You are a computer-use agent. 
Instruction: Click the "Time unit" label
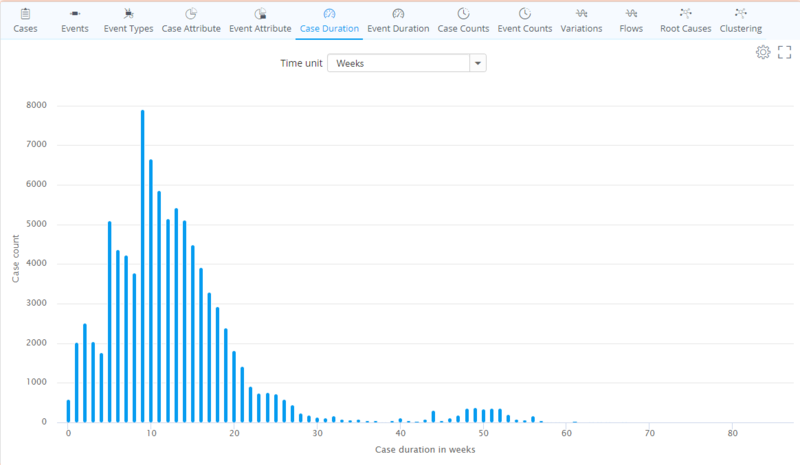pyautogui.click(x=301, y=63)
